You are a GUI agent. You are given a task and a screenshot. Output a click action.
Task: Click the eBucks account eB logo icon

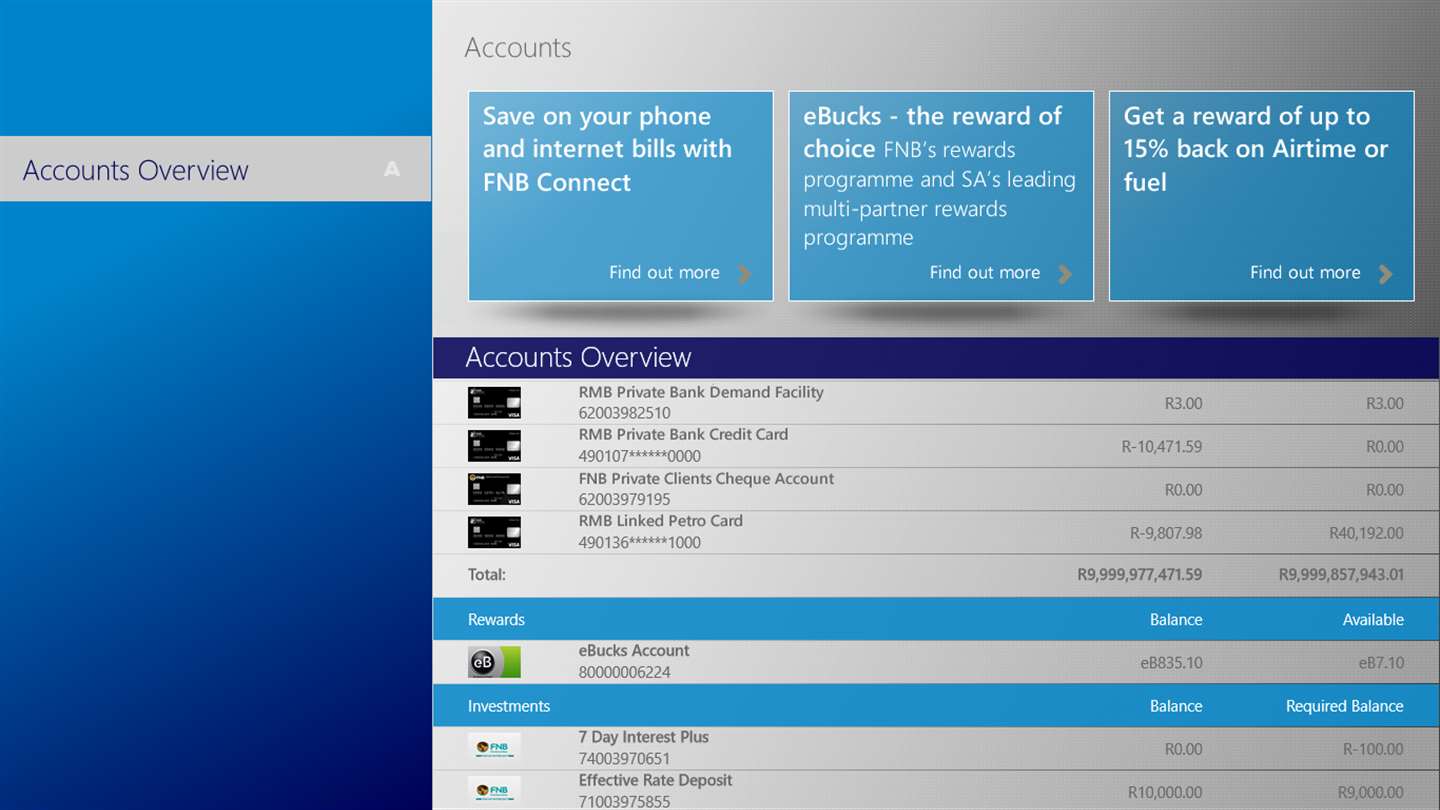494,662
